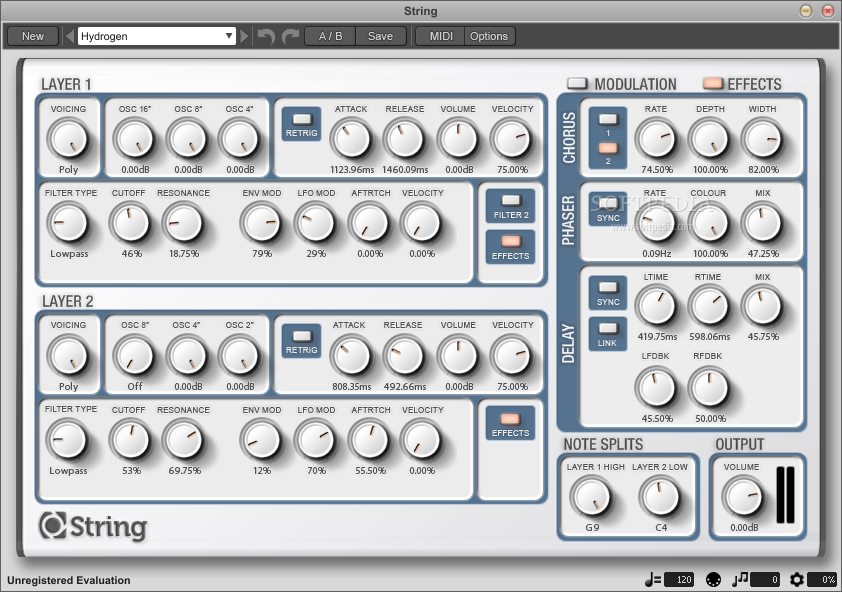Click Layer 1 OSC 16" knob
Image resolution: width=842 pixels, height=592 pixels.
(x=134, y=139)
